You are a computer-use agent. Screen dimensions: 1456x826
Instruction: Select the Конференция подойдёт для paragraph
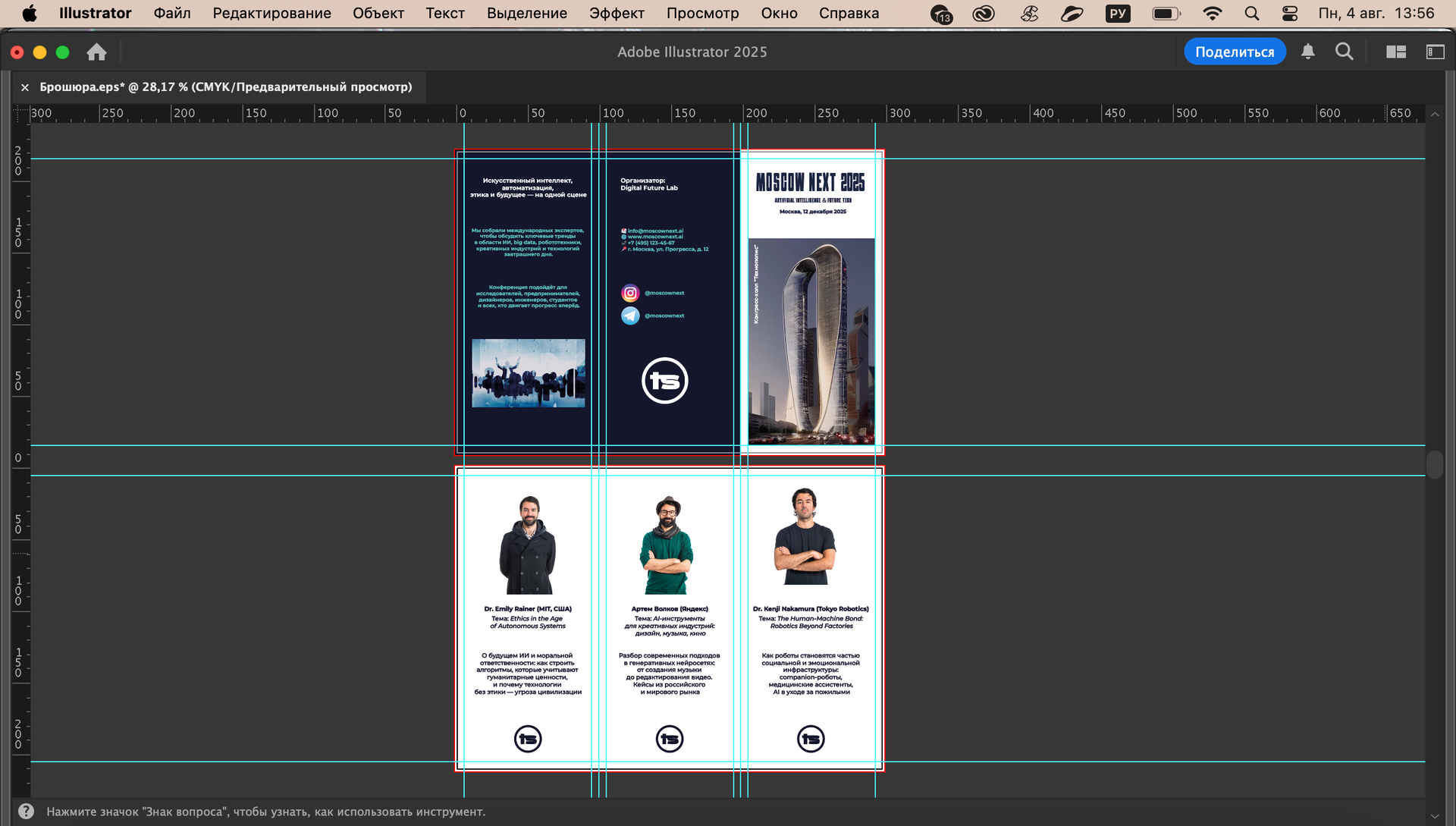tap(528, 297)
